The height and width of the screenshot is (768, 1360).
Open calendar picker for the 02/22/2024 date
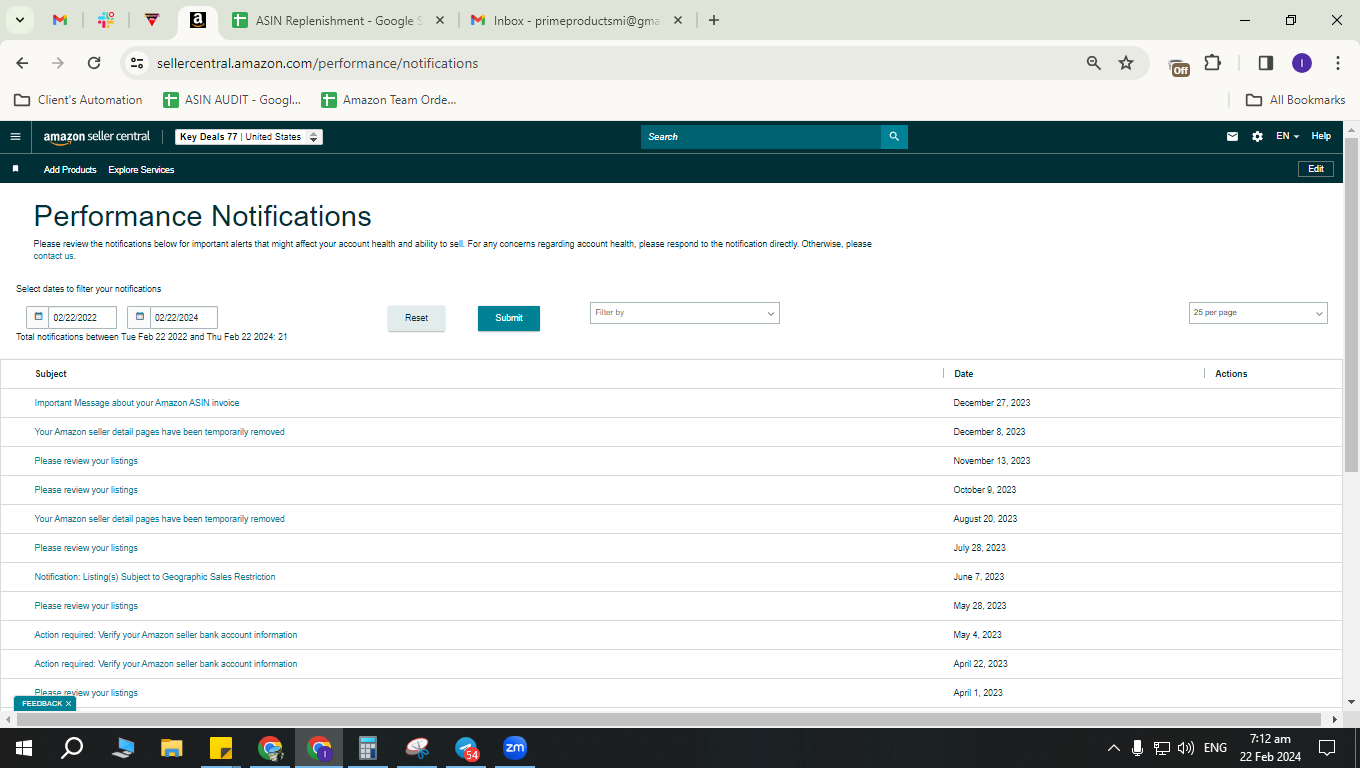coord(139,317)
